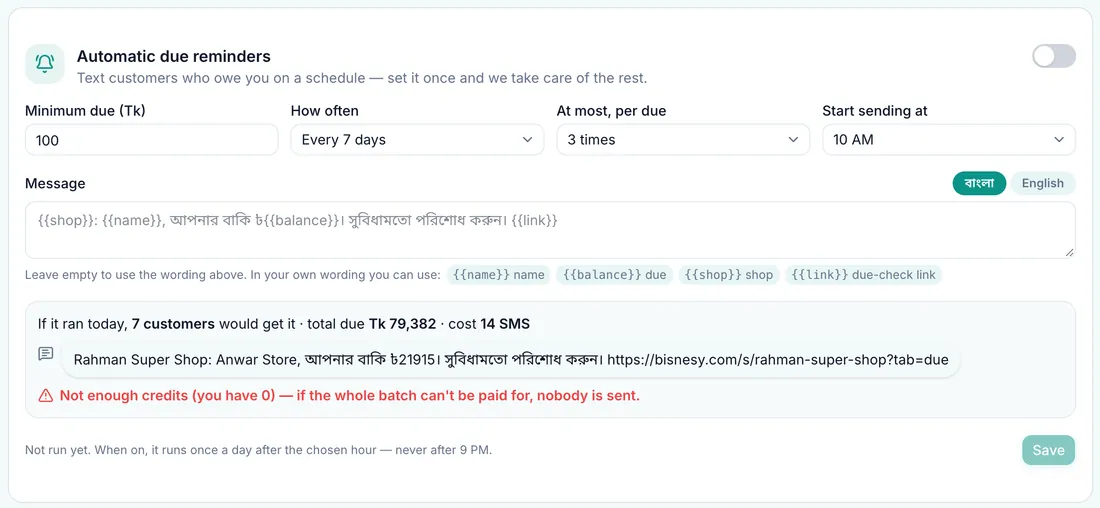1100x508 pixels.
Task: Open the How often dropdown
Action: pos(417,140)
